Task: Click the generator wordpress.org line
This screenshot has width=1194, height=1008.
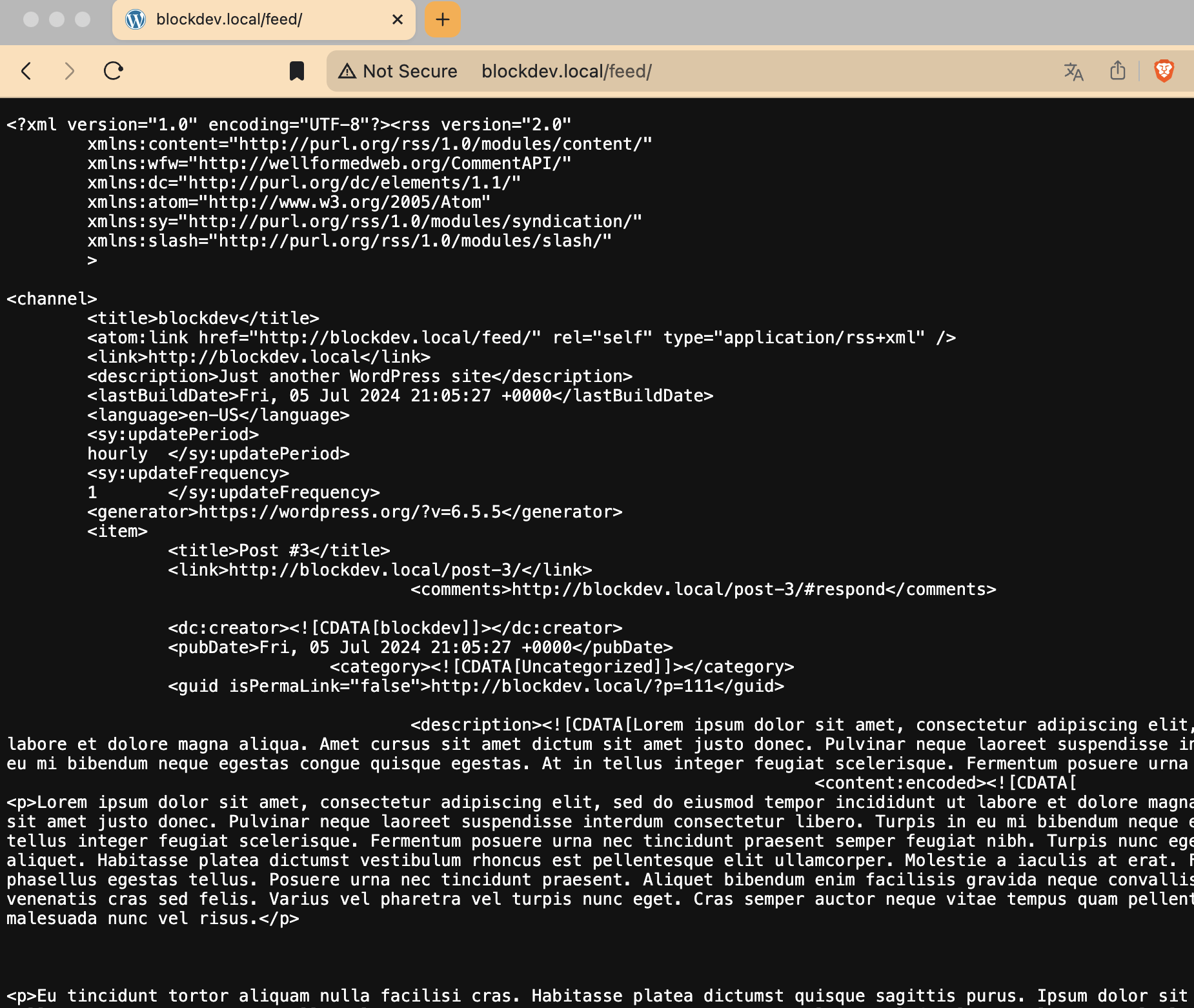Action: (x=355, y=512)
